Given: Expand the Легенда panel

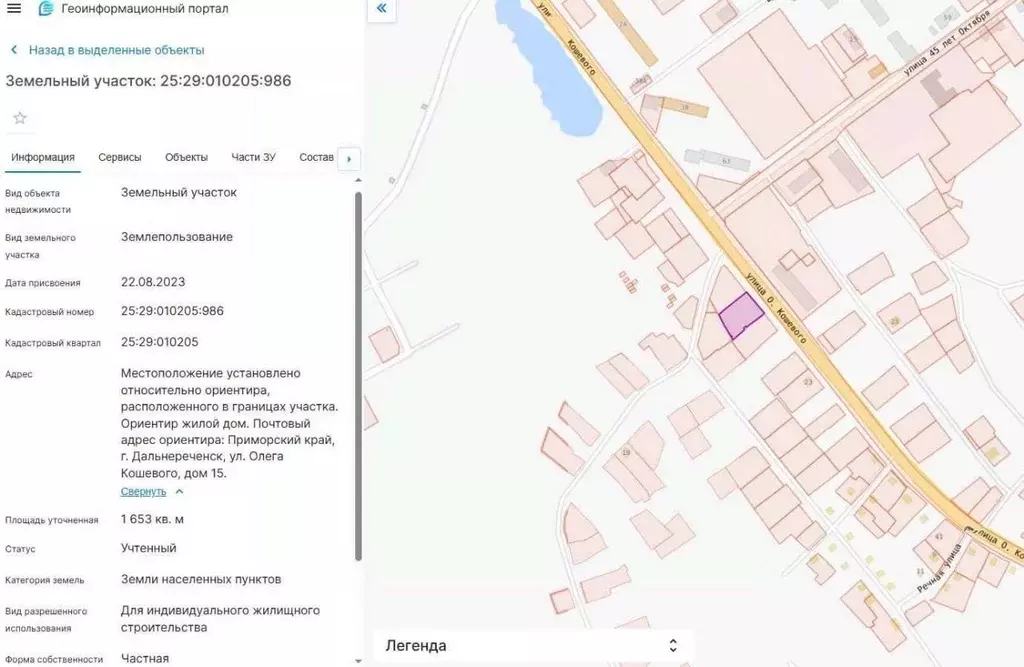Looking at the screenshot, I should (673, 646).
